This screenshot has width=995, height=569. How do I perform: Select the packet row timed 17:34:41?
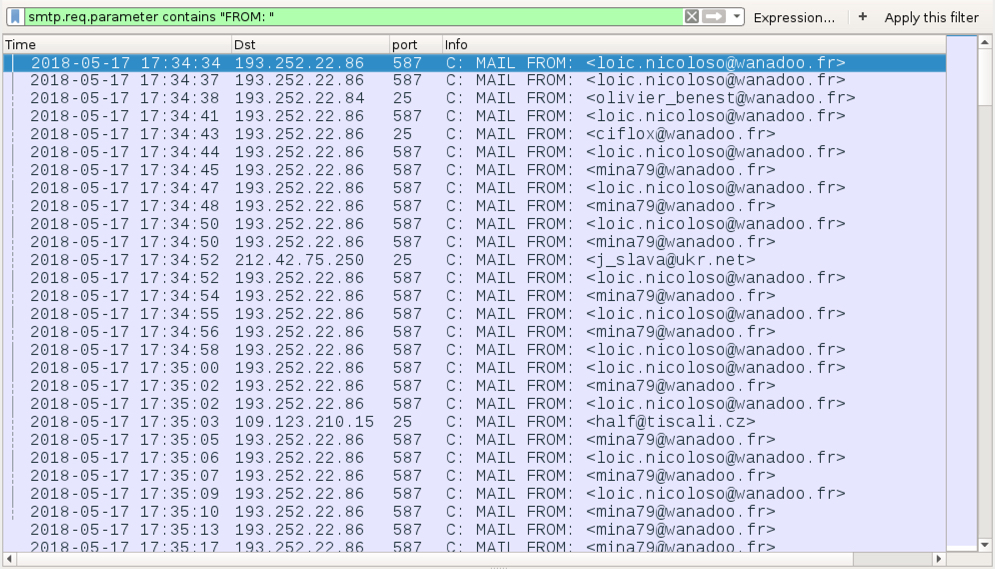point(474,117)
